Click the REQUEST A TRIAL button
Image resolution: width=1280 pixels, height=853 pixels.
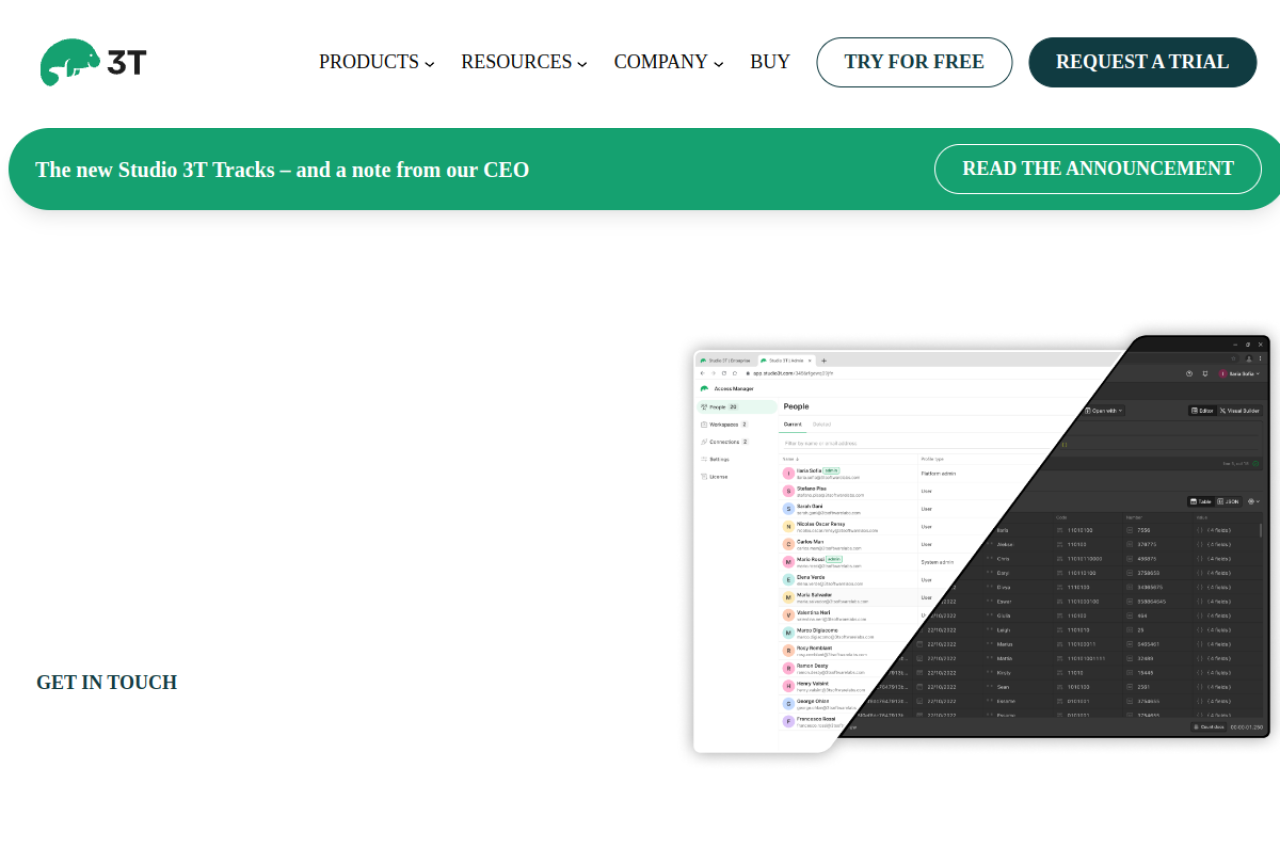click(1142, 62)
